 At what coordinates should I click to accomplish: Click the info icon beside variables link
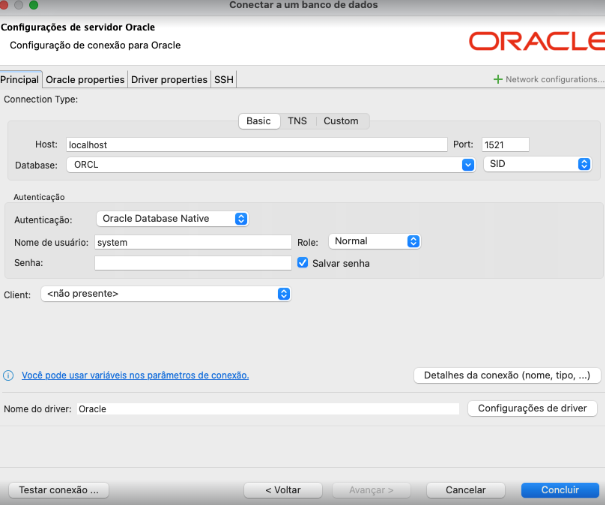tap(8, 375)
